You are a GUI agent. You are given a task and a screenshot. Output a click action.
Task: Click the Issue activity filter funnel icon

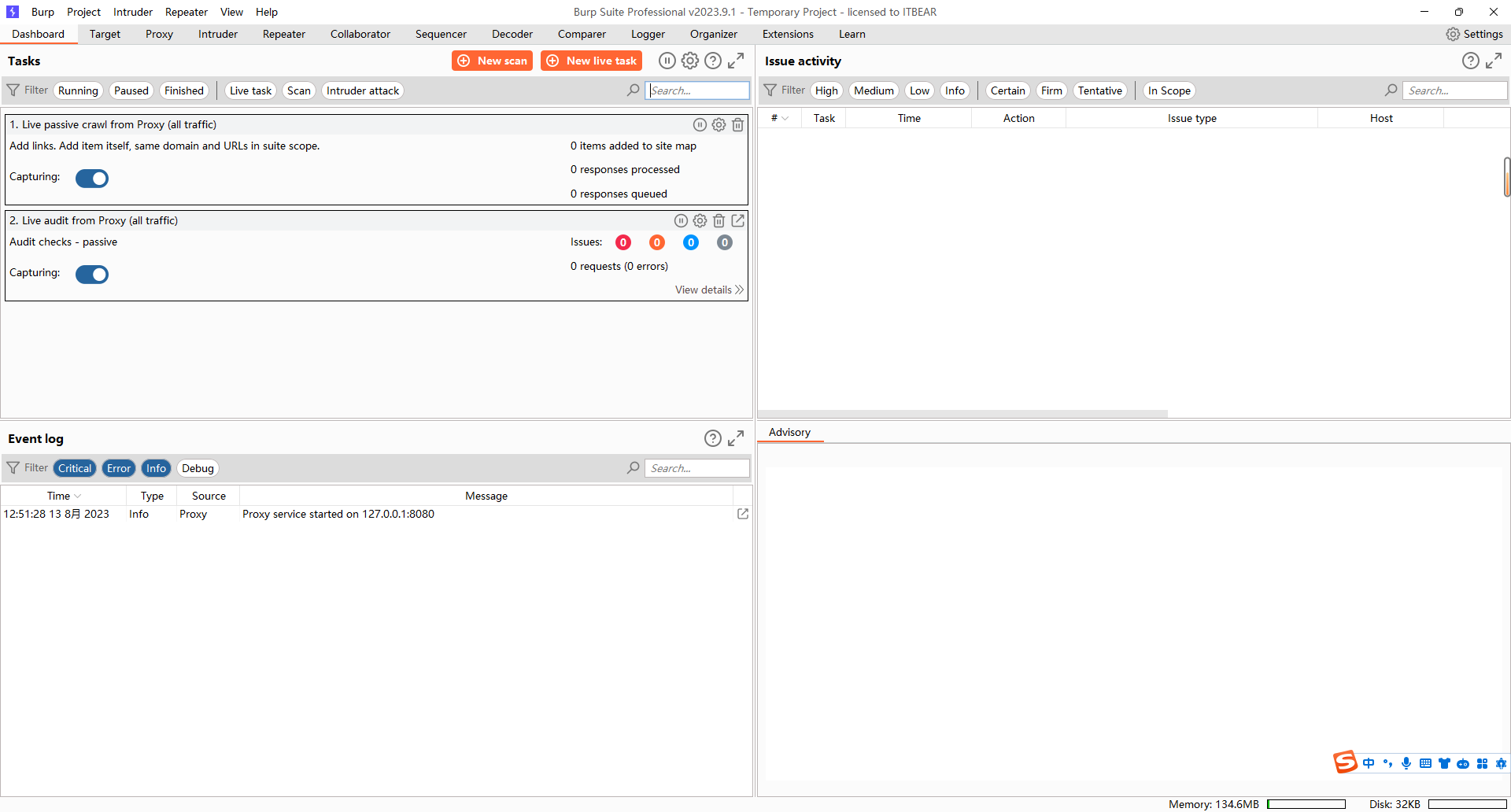pyautogui.click(x=770, y=90)
